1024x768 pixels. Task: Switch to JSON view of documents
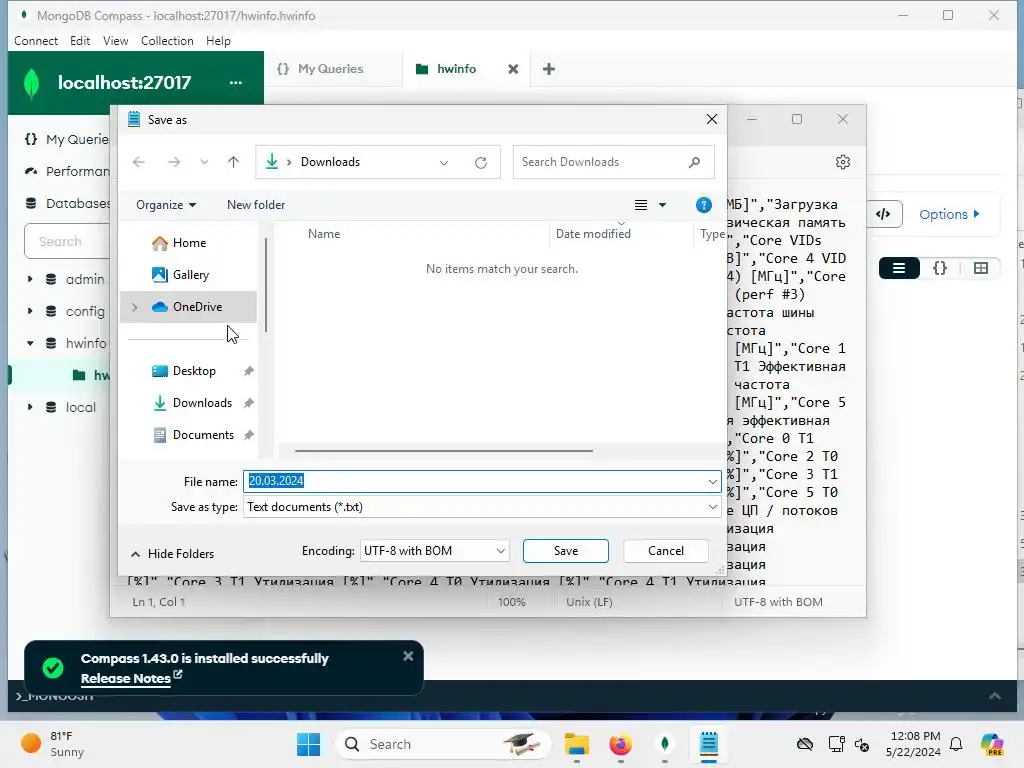pos(940,268)
